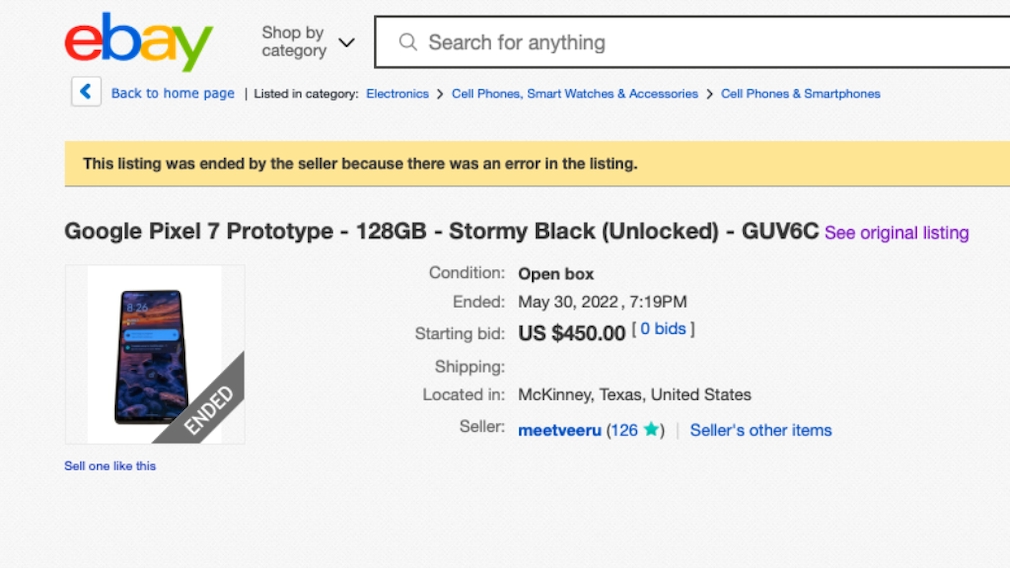This screenshot has width=1010, height=568.
Task: Open the Electronics category breadcrumb
Action: (397, 94)
